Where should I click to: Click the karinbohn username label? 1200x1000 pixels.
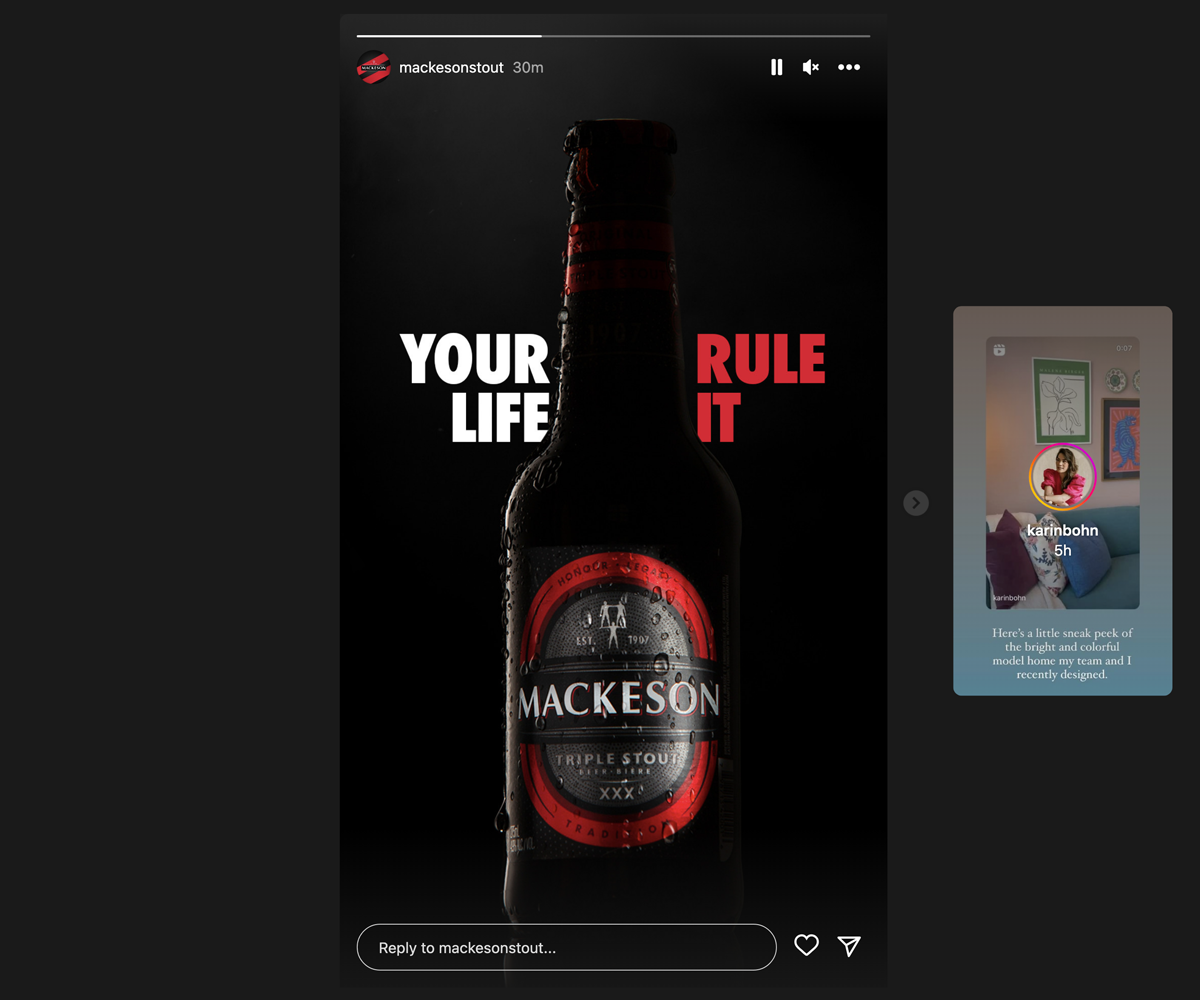coord(1062,530)
